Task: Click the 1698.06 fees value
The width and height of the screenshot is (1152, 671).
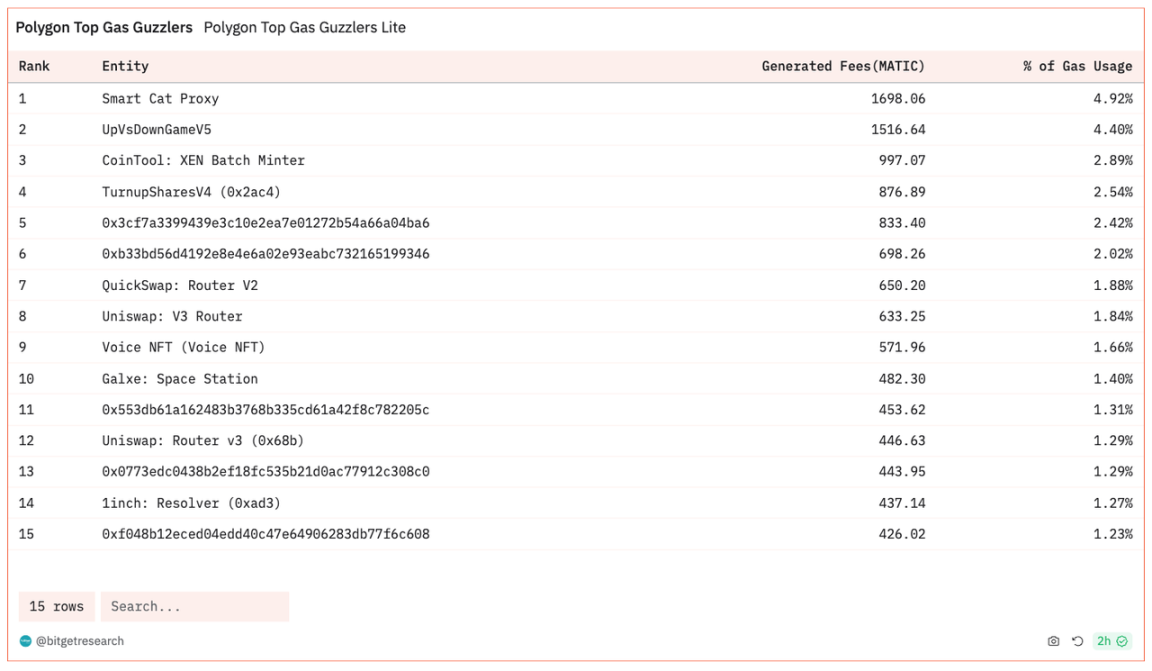Action: 898,98
